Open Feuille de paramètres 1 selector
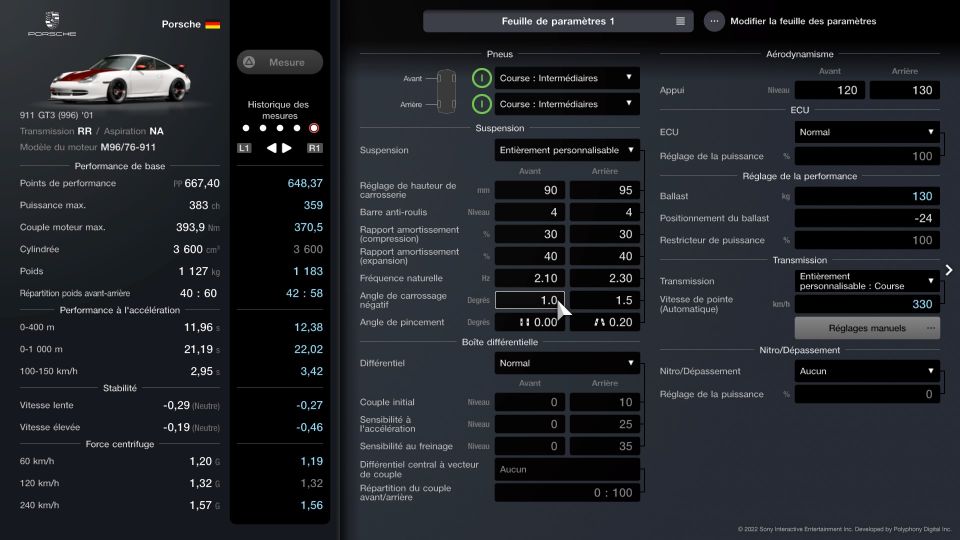This screenshot has height=540, width=960. point(558,21)
